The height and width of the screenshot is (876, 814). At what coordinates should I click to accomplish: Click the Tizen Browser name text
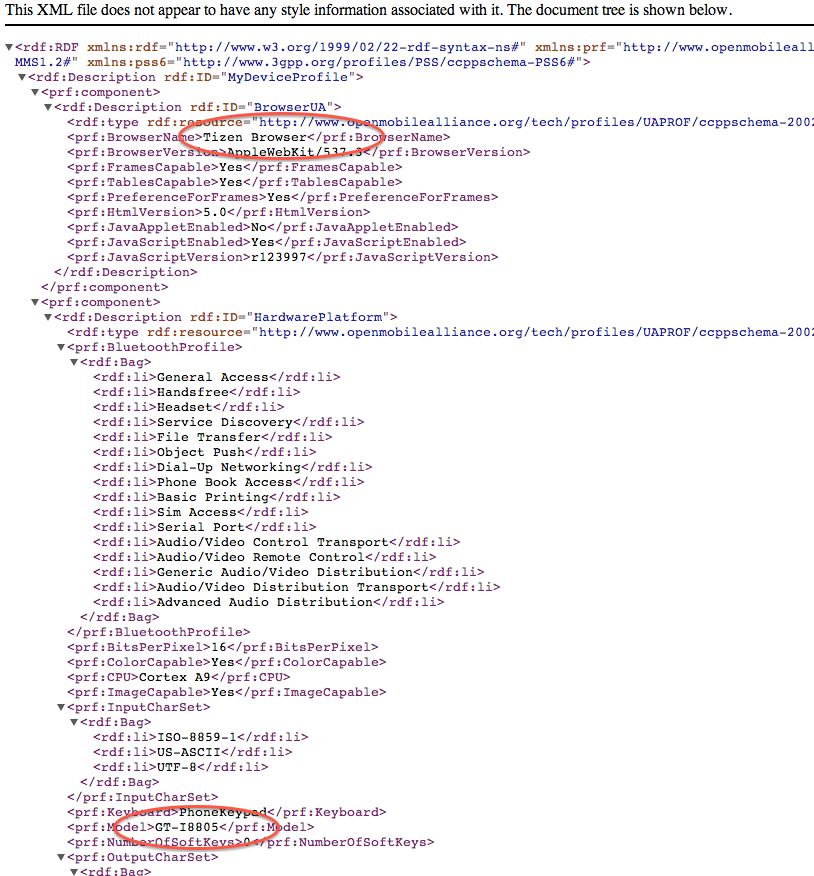pos(255,137)
